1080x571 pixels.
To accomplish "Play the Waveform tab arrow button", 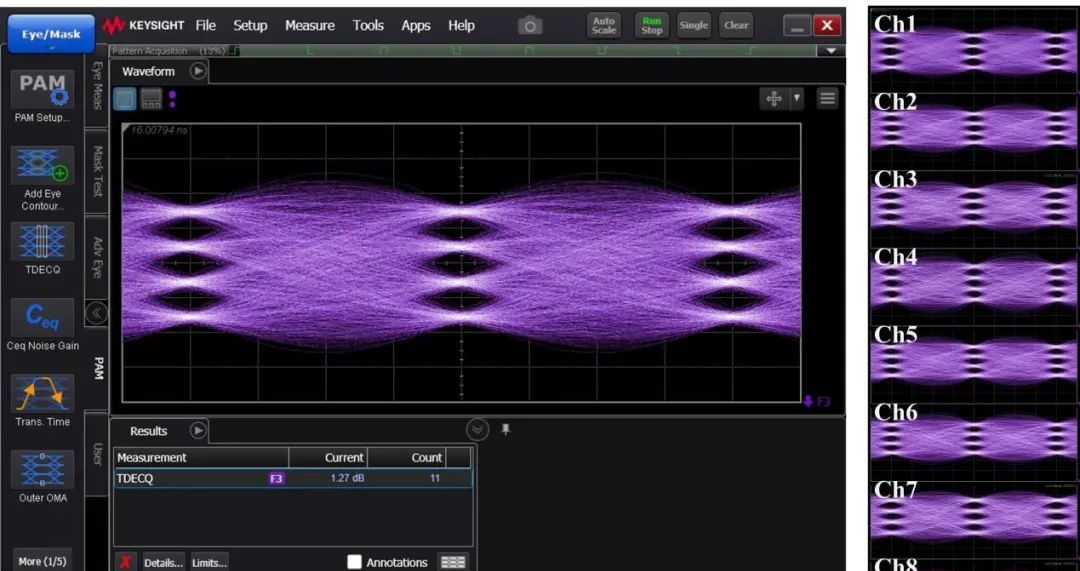I will (198, 71).
